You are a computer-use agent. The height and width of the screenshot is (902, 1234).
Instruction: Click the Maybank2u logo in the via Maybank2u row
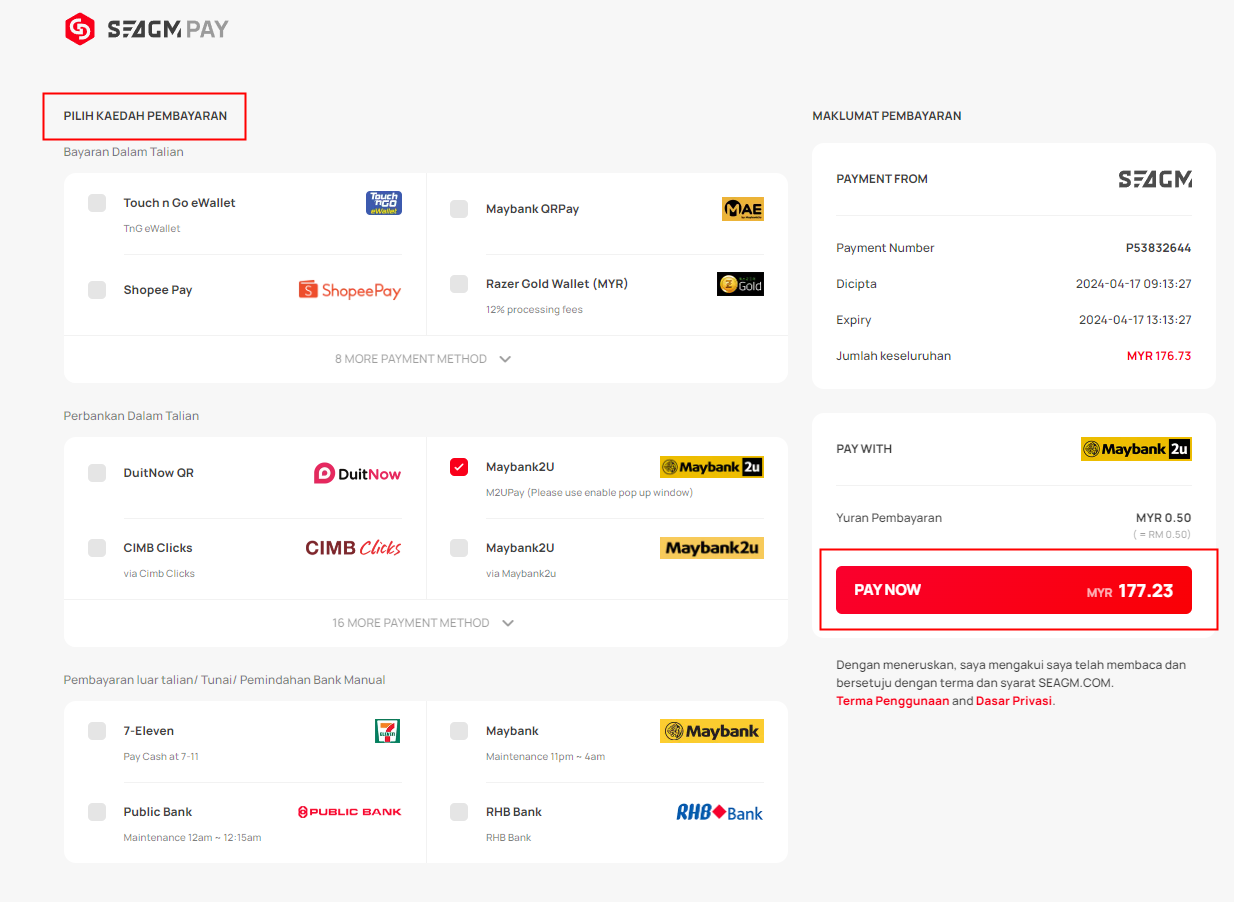712,548
